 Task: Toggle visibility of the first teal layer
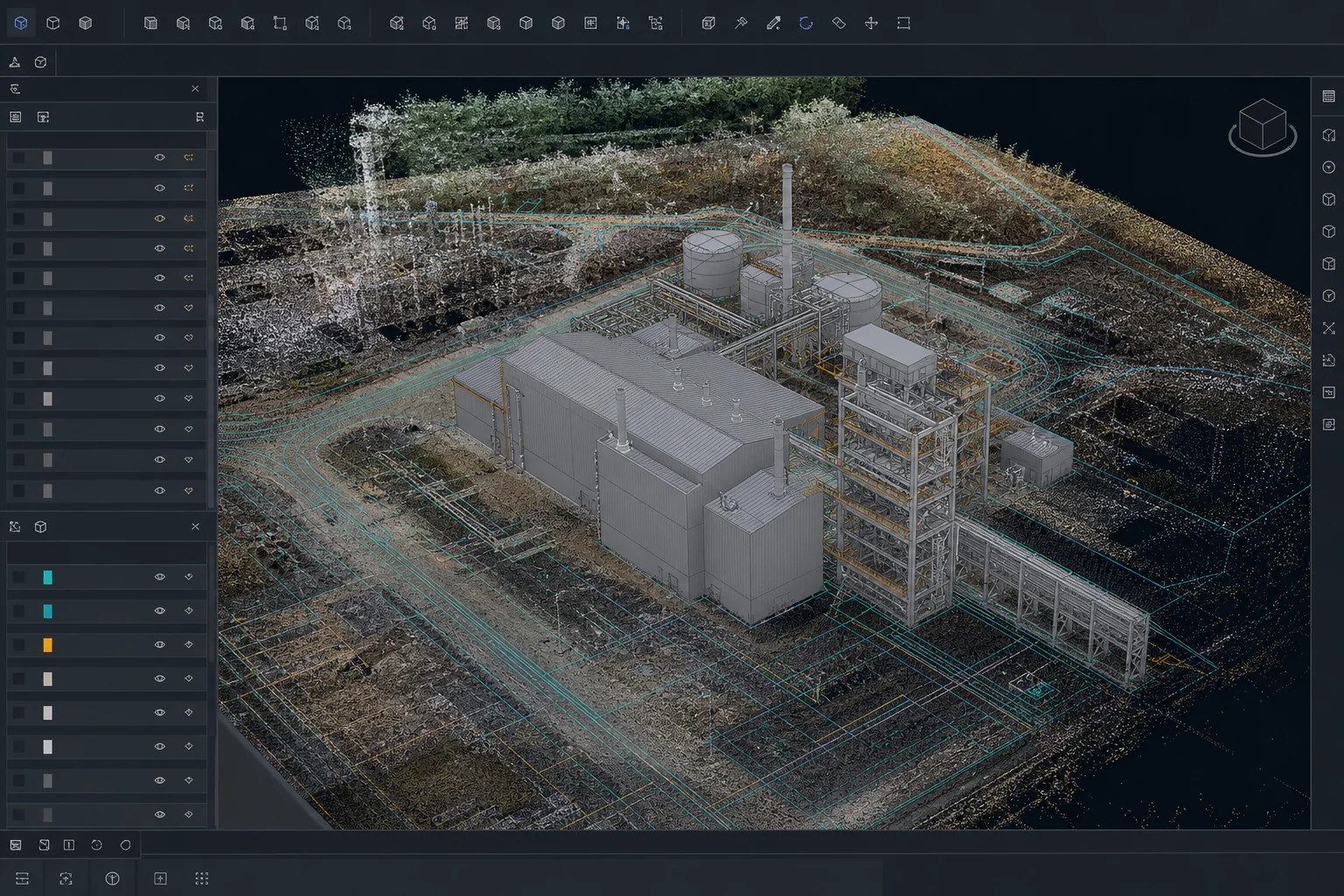coord(159,577)
